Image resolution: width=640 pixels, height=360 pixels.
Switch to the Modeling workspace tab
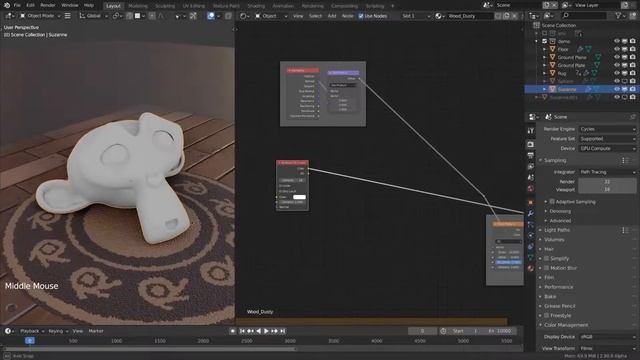138,6
